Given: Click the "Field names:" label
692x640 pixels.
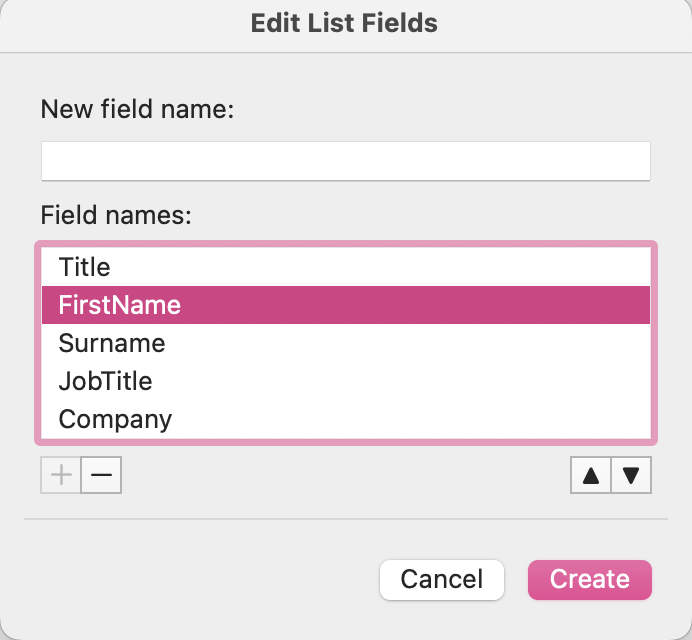Looking at the screenshot, I should (x=116, y=214).
